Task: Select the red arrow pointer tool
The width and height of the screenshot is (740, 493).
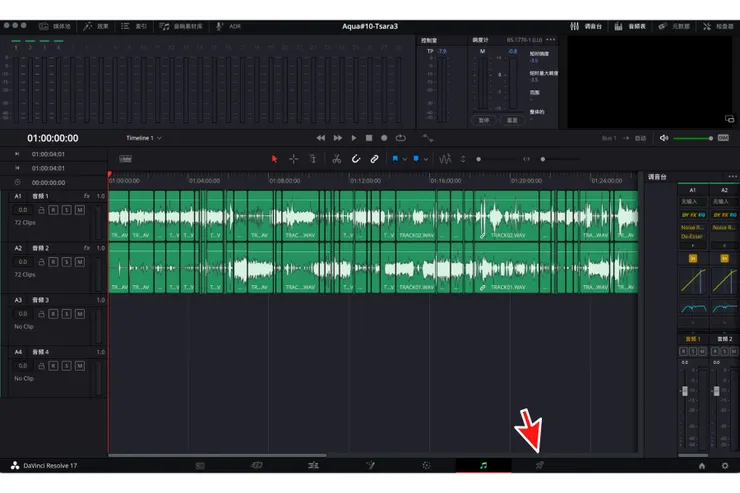Action: (x=275, y=159)
